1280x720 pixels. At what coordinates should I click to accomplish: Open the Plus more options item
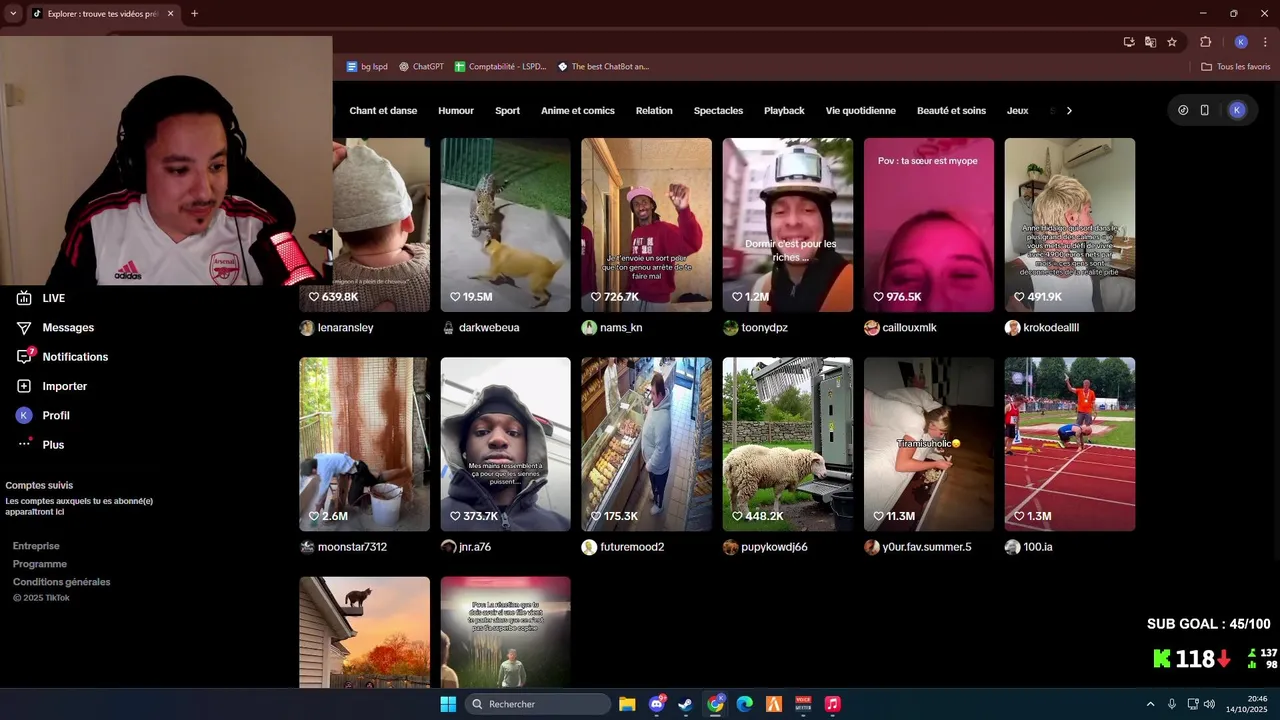(40, 445)
